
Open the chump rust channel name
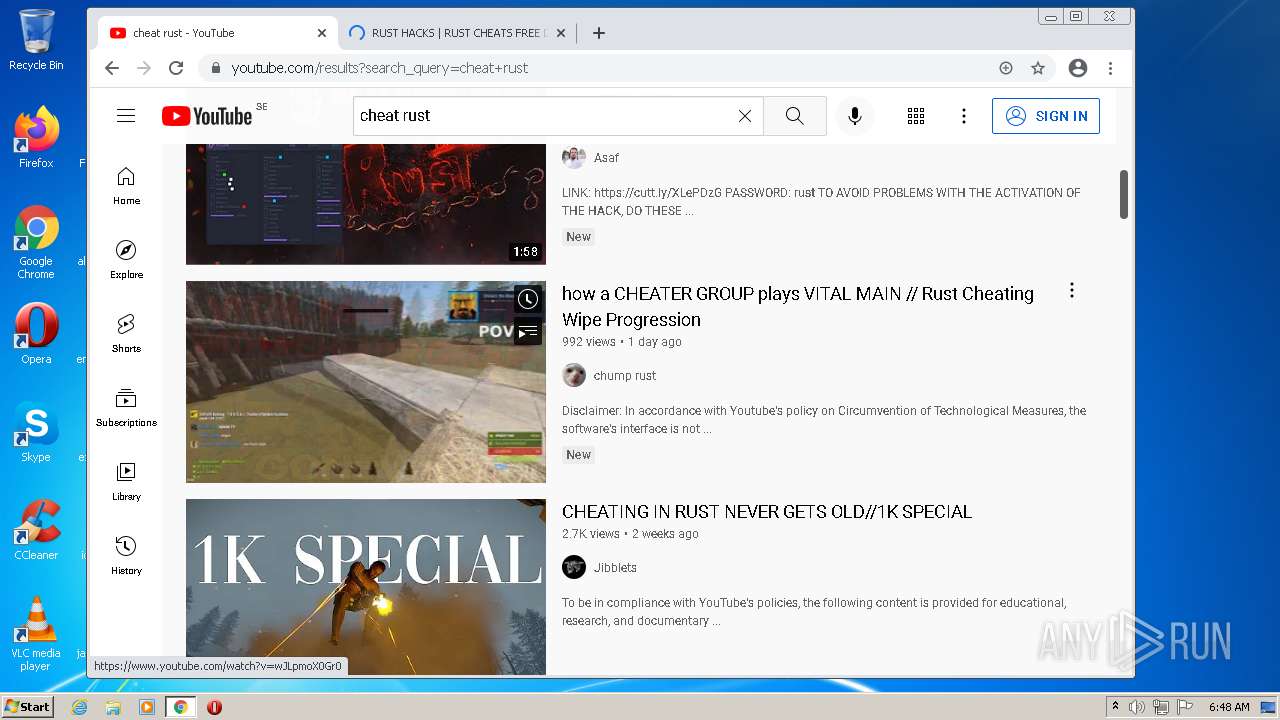coord(625,376)
